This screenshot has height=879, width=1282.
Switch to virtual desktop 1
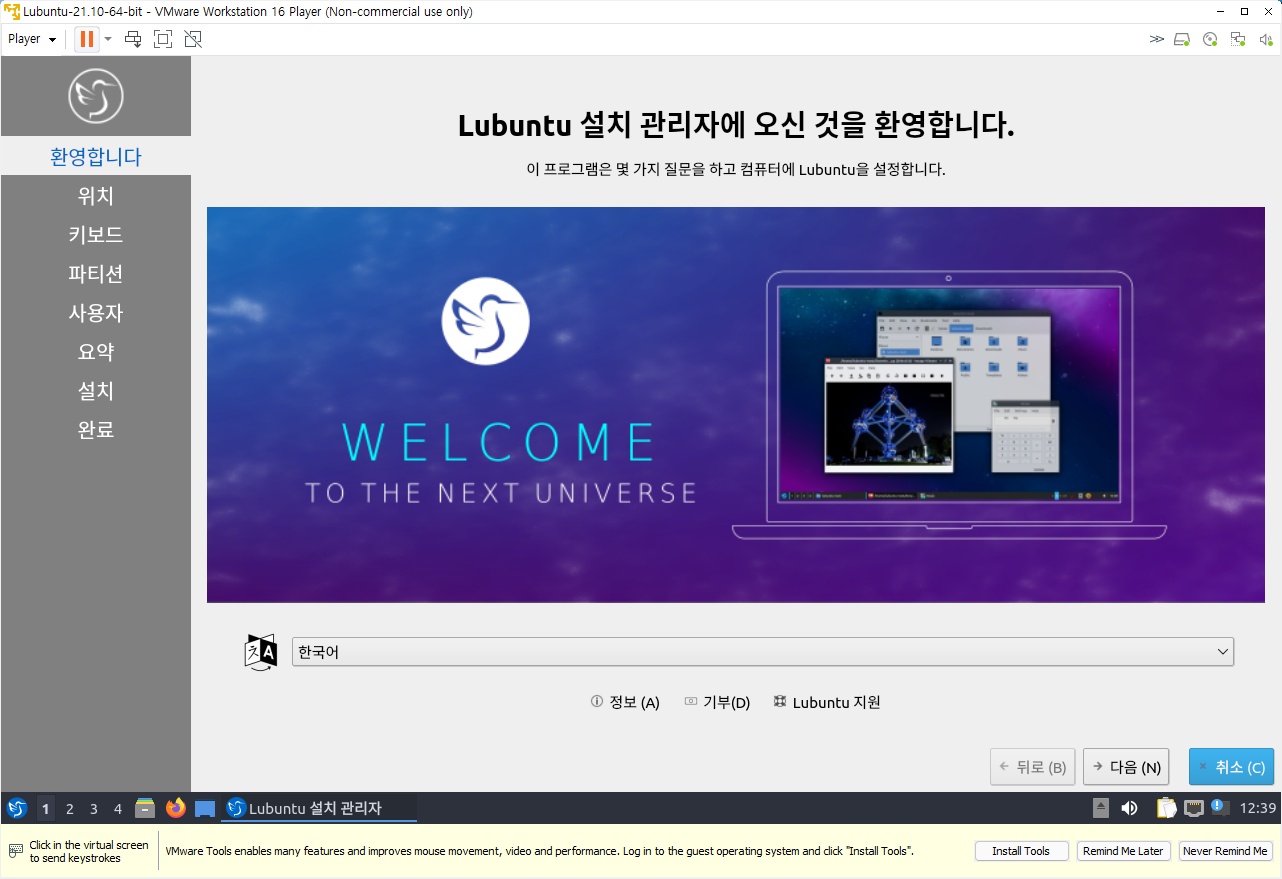[45, 808]
